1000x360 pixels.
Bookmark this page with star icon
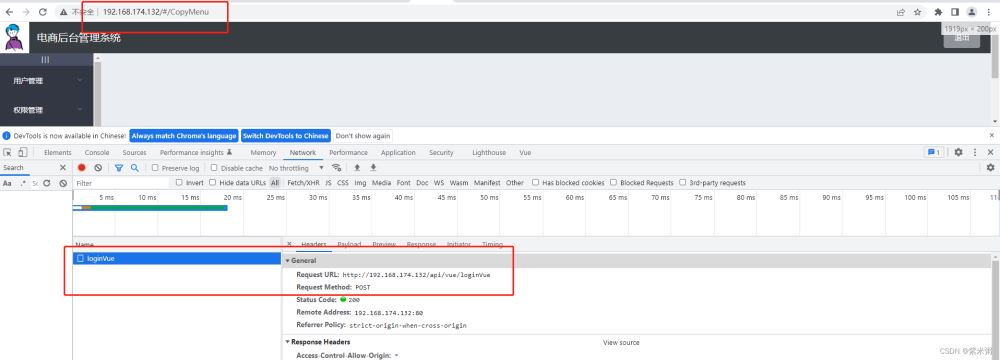(x=918, y=11)
